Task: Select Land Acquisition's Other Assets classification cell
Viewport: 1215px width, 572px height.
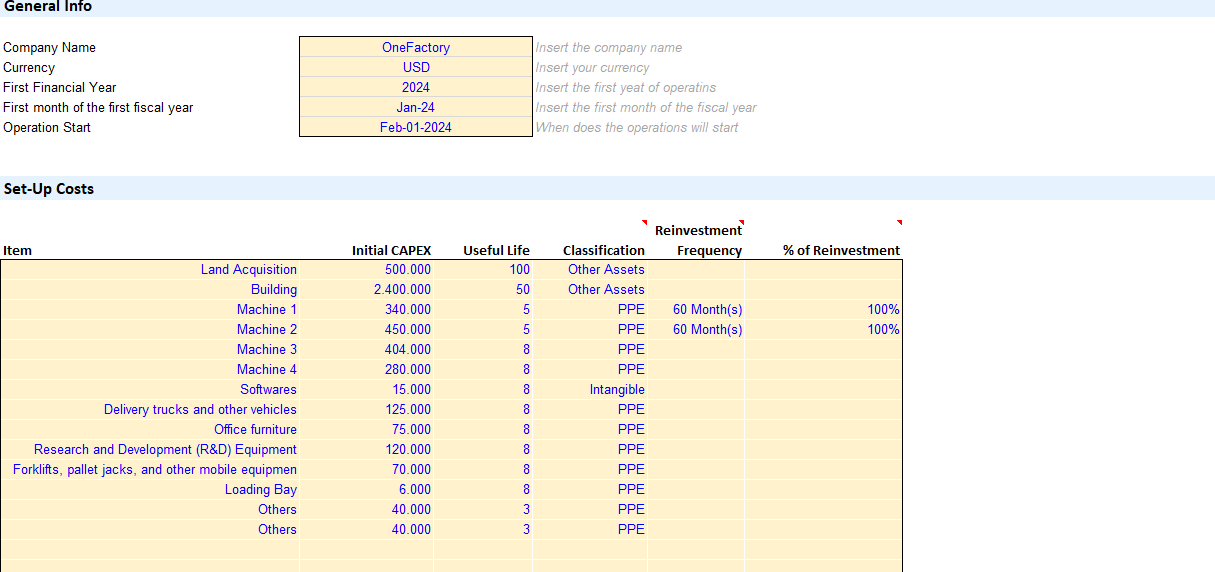Action: pyautogui.click(x=590, y=269)
